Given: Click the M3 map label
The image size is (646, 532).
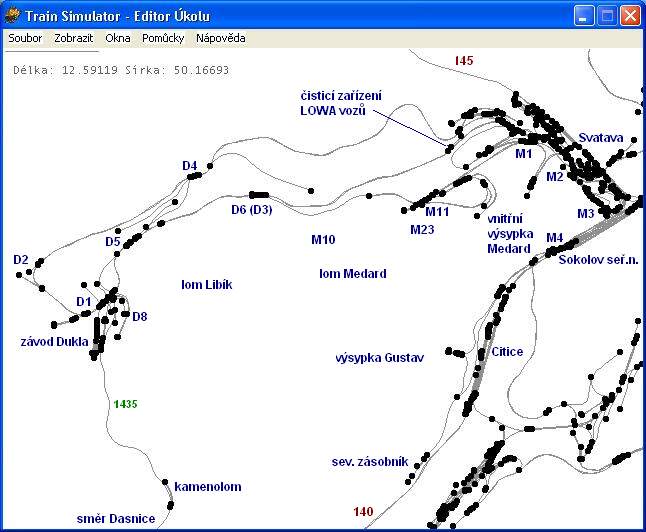Looking at the screenshot, I should [585, 213].
